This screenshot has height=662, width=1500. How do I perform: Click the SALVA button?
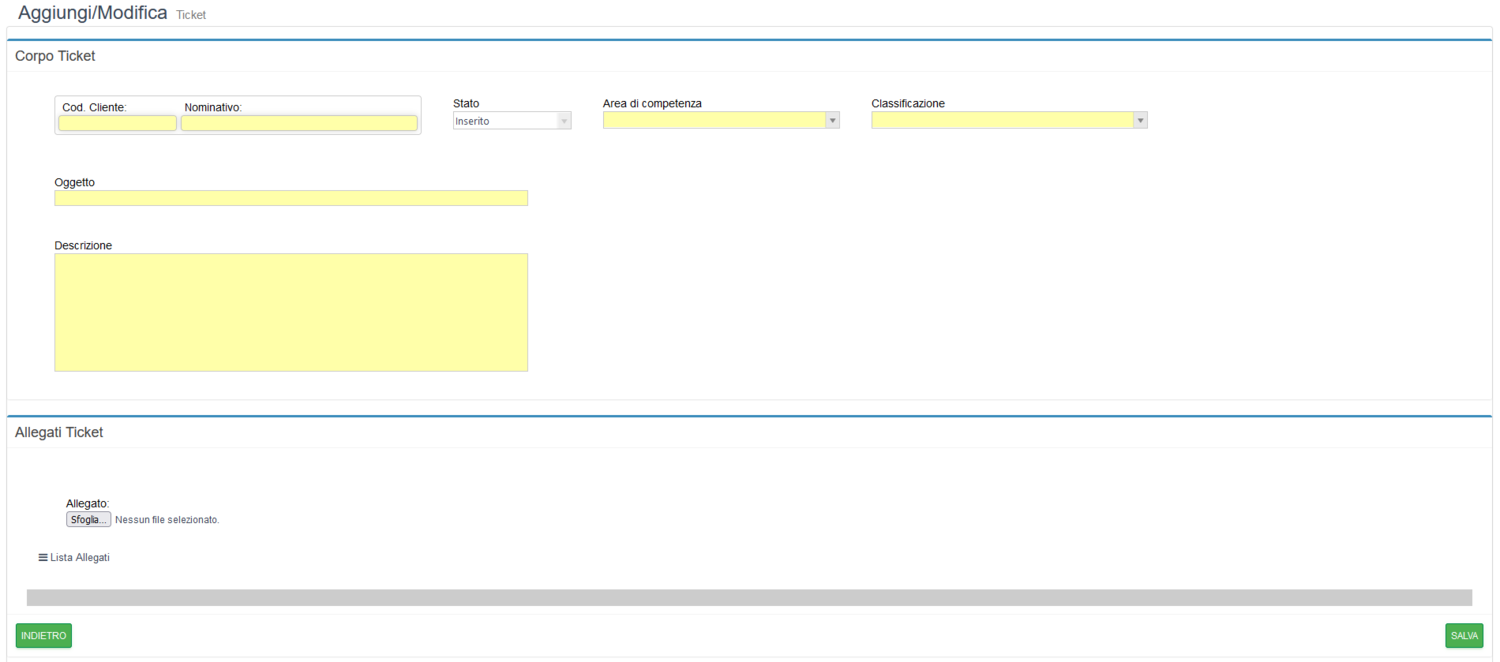1464,636
